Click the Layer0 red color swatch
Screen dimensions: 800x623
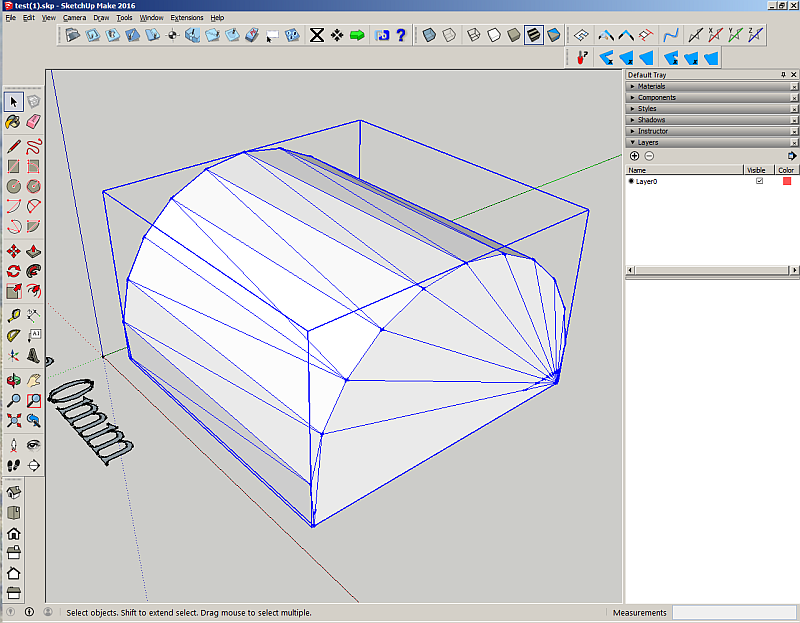[787, 181]
